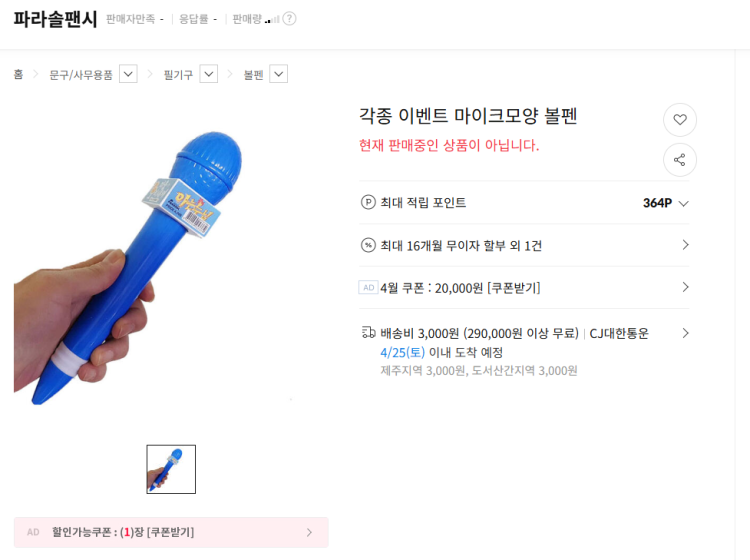Expand the 364P points chevron
750x560 pixels.
click(x=684, y=203)
